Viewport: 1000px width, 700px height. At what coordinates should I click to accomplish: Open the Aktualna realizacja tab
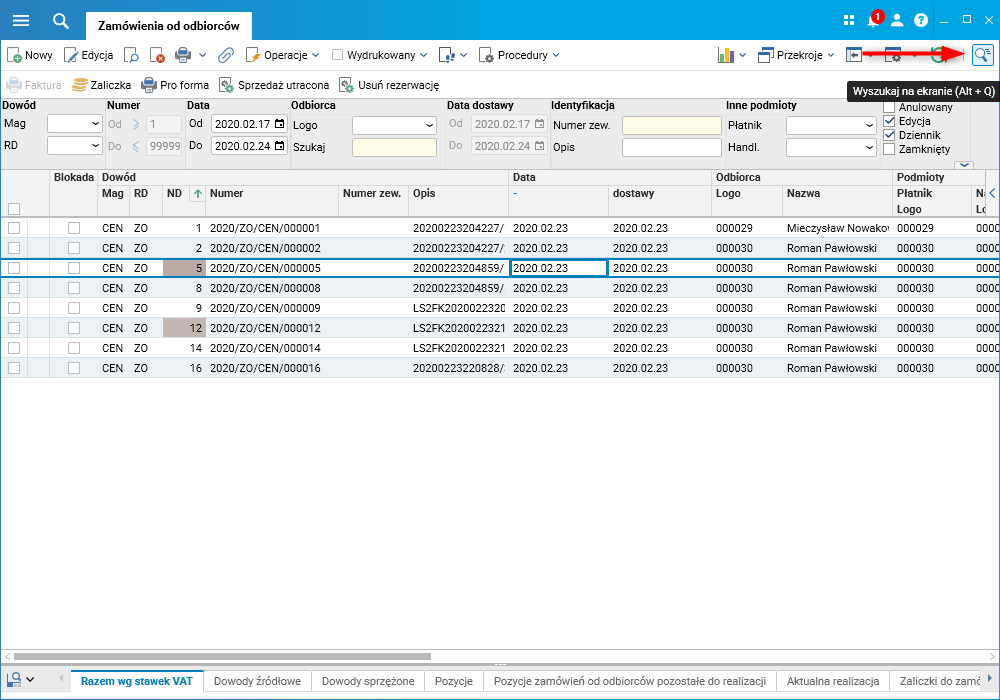pos(833,681)
